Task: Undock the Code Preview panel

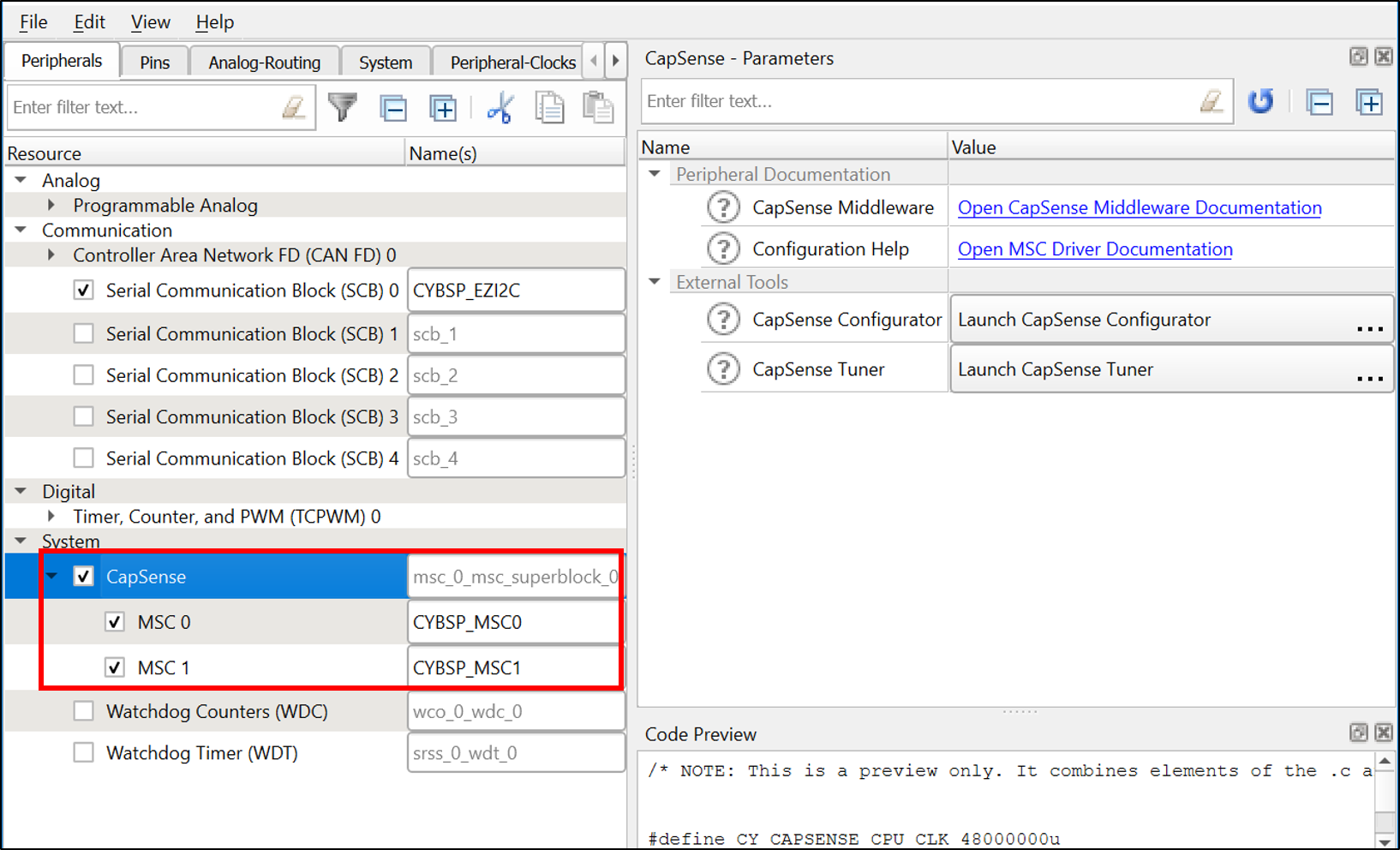Action: coord(1358,733)
